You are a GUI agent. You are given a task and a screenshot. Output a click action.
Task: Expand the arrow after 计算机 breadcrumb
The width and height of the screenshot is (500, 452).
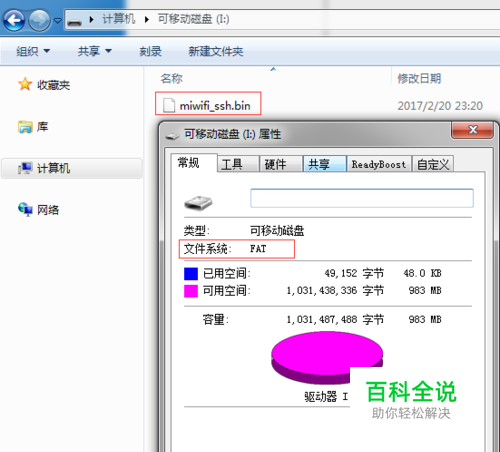(147, 20)
